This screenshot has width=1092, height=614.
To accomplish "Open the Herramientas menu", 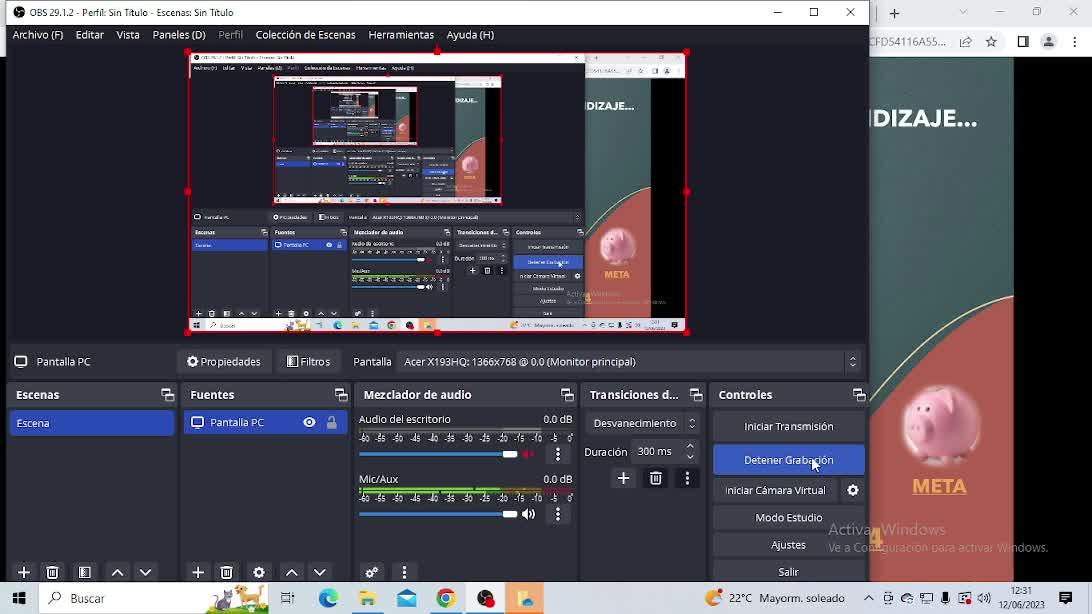I will point(400,35).
